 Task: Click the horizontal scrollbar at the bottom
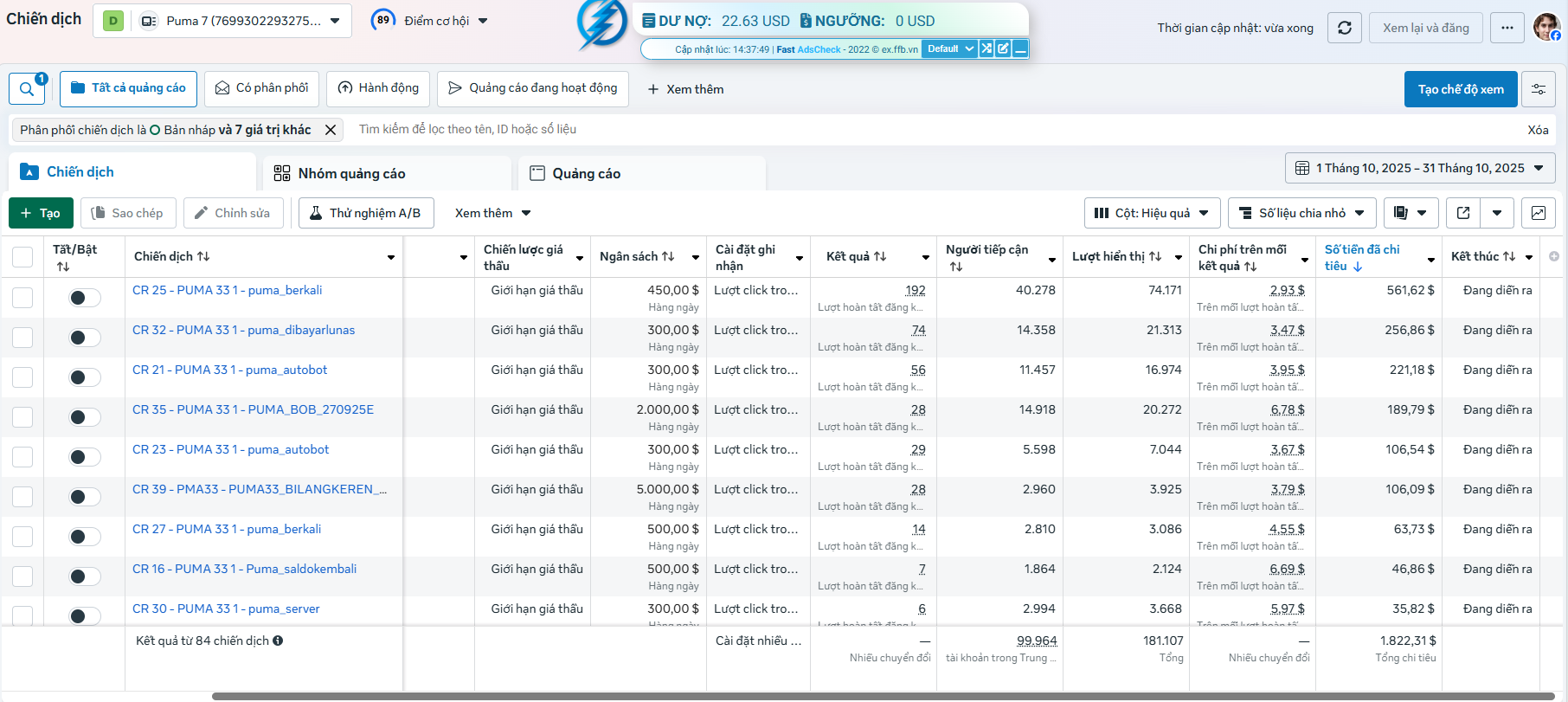coord(883,696)
